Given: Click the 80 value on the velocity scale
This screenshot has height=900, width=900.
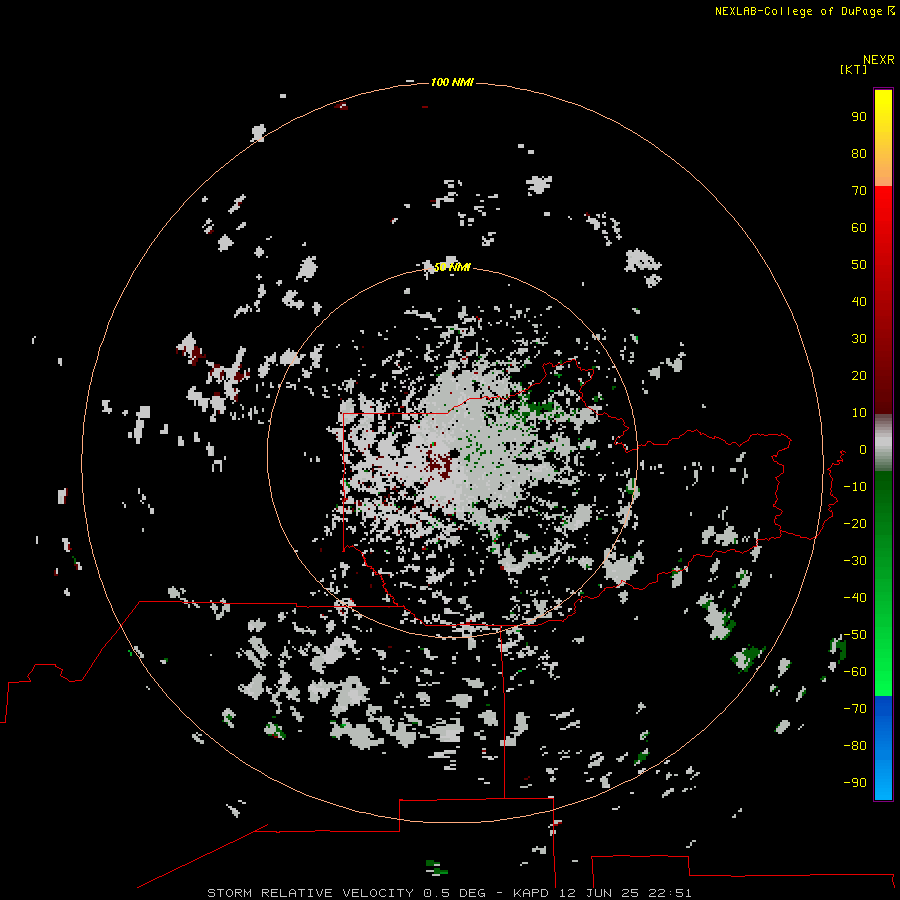Looking at the screenshot, I should click(859, 154).
